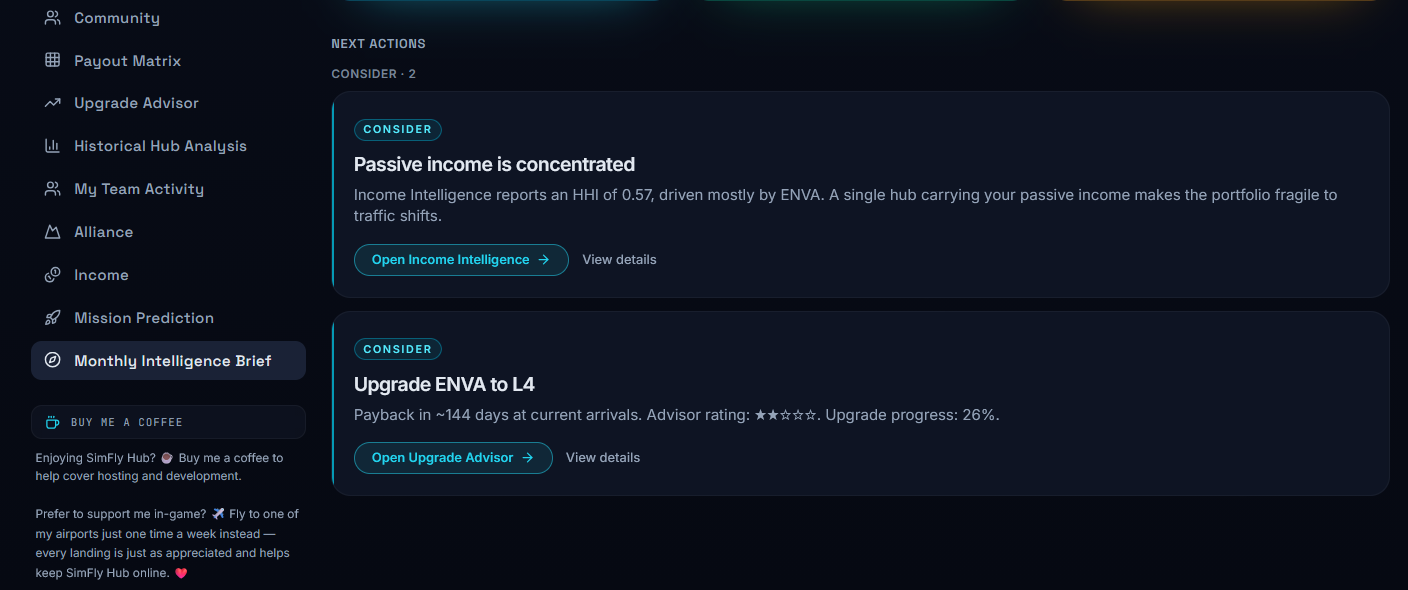Click the Community people icon in sidebar

pos(53,18)
